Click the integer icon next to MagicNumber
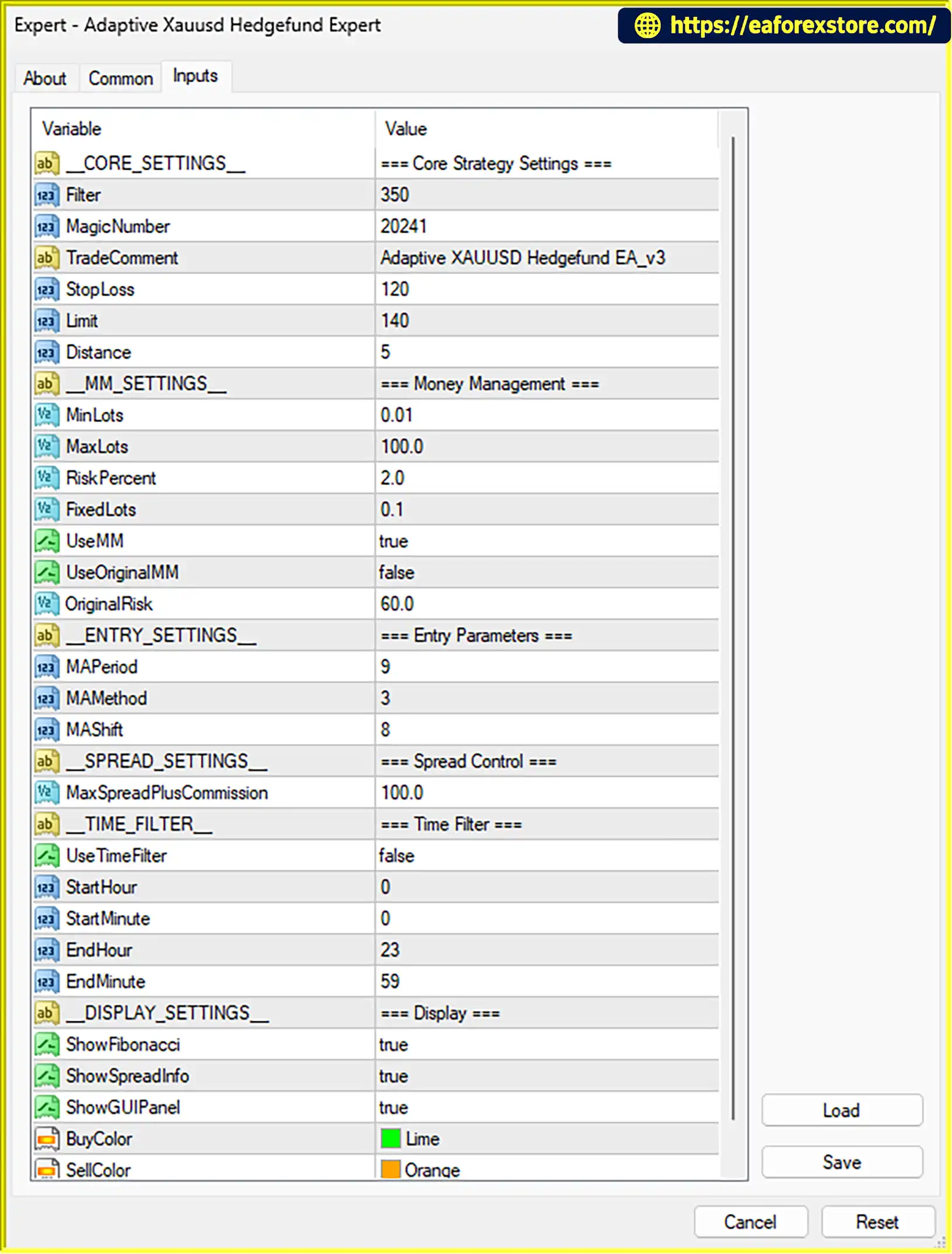The height and width of the screenshot is (1254, 952). click(47, 226)
